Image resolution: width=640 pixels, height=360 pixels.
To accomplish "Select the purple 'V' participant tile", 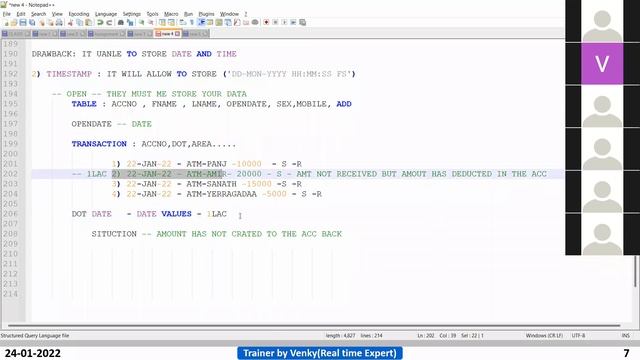I will [602, 64].
